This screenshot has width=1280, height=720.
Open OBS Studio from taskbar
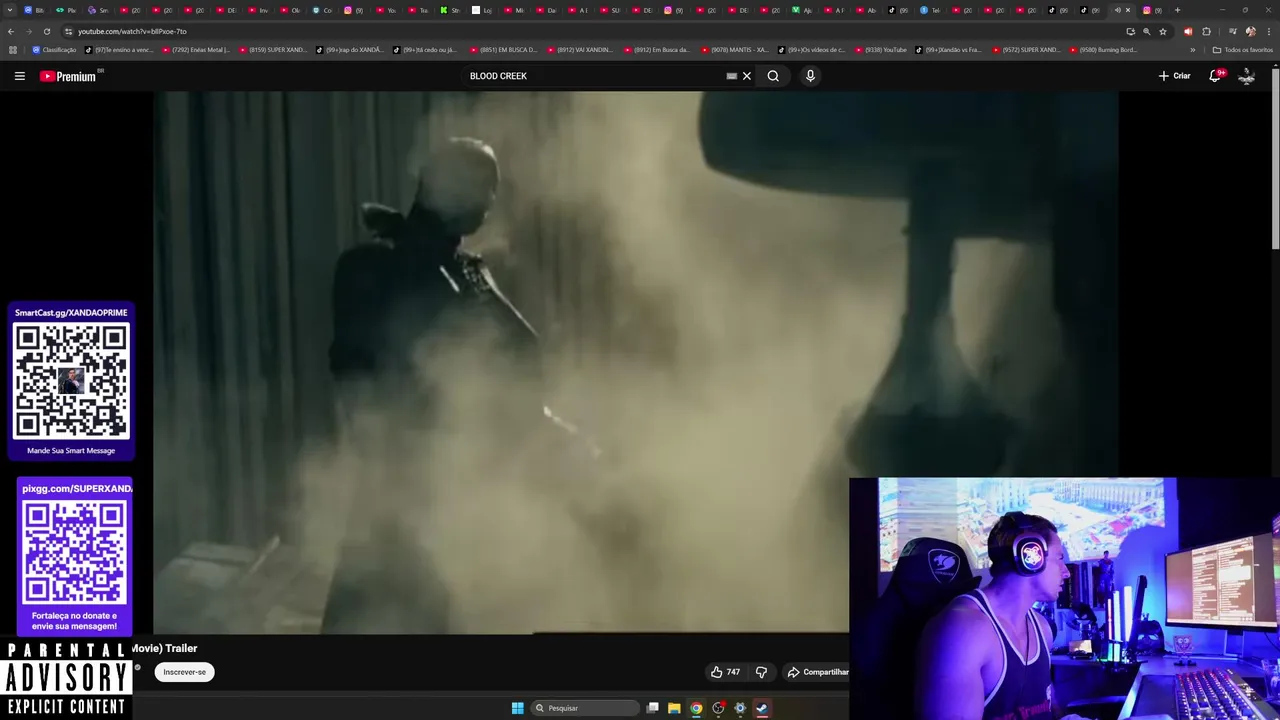(718, 708)
